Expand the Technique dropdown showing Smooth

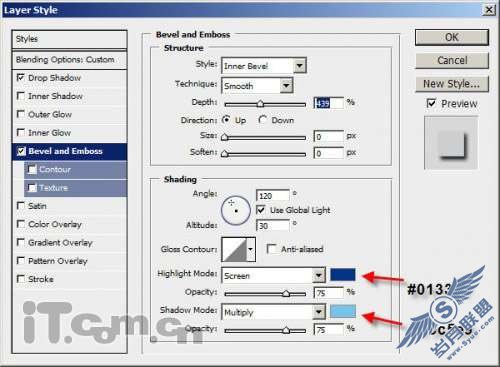[257, 86]
